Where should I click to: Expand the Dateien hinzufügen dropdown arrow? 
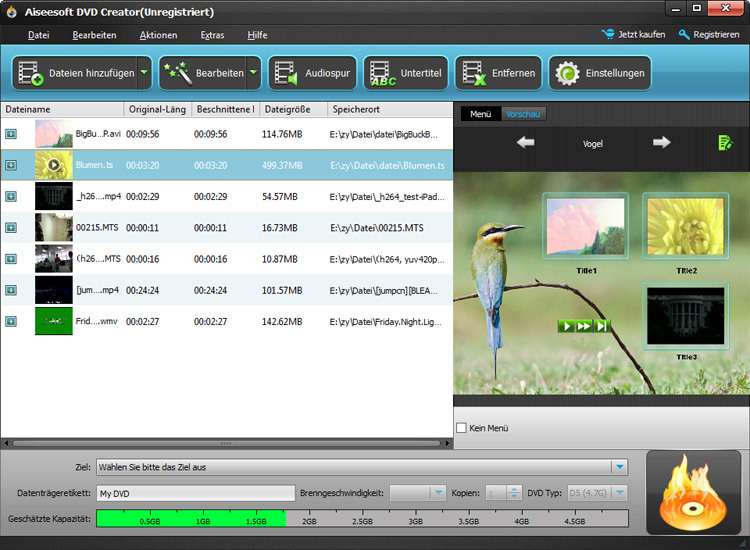[144, 73]
